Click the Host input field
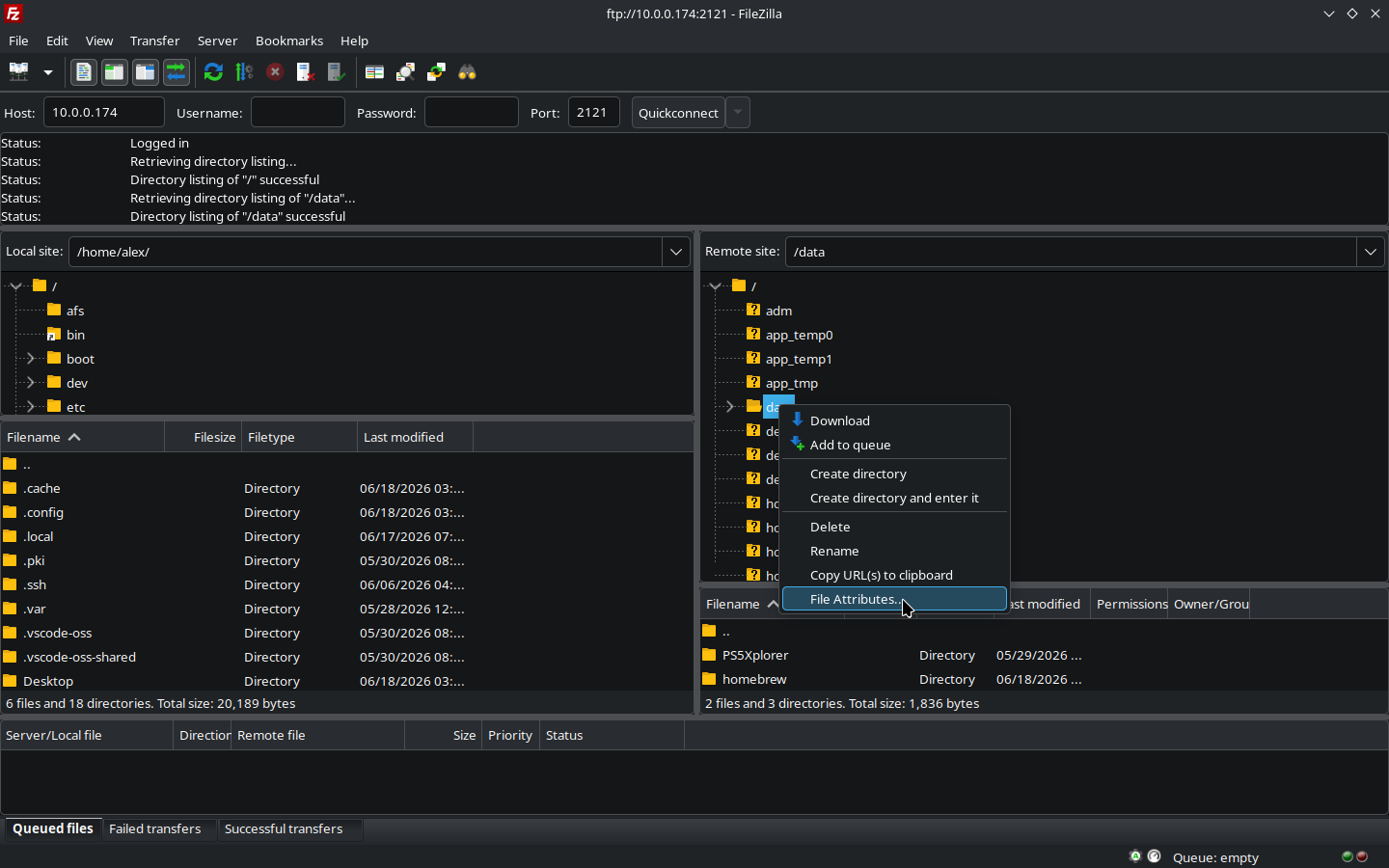1389x868 pixels. pyautogui.click(x=104, y=112)
